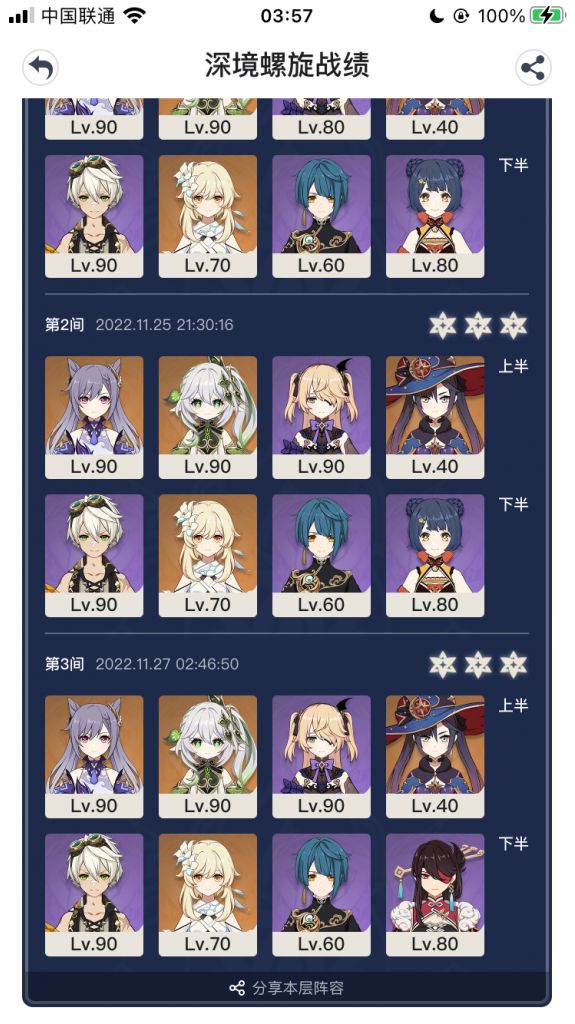Open the share icon beside 深境螺旋战绩
The height and width of the screenshot is (1024, 575).
tap(533, 67)
